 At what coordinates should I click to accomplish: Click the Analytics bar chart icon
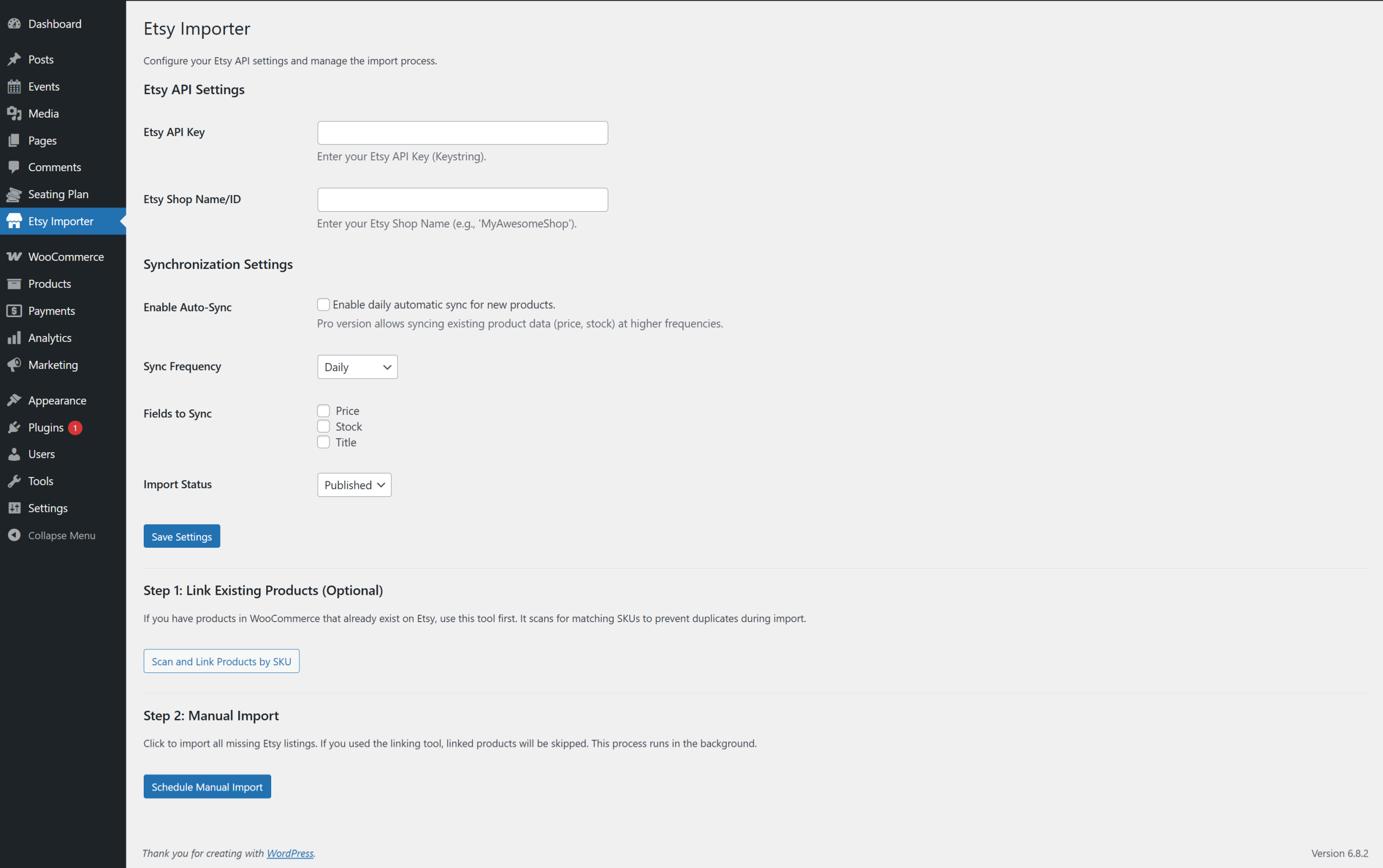click(x=15, y=338)
